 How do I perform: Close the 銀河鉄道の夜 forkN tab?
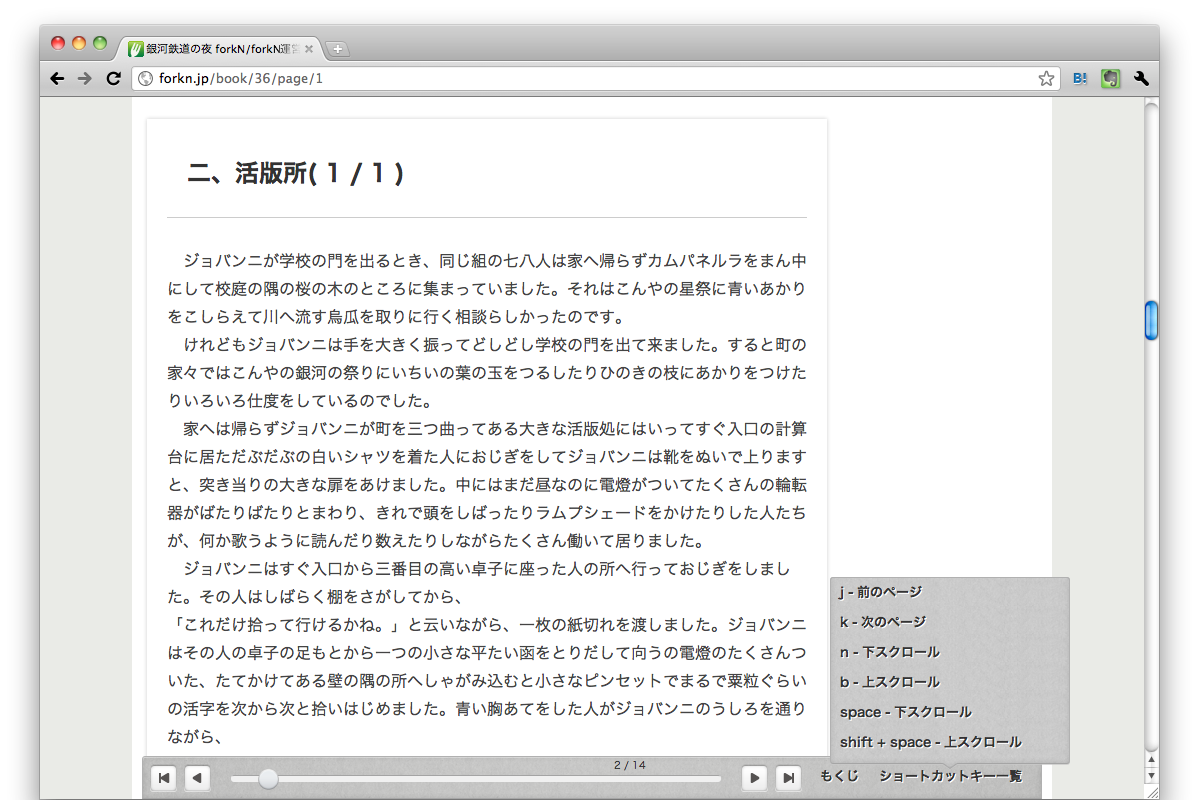coord(309,49)
